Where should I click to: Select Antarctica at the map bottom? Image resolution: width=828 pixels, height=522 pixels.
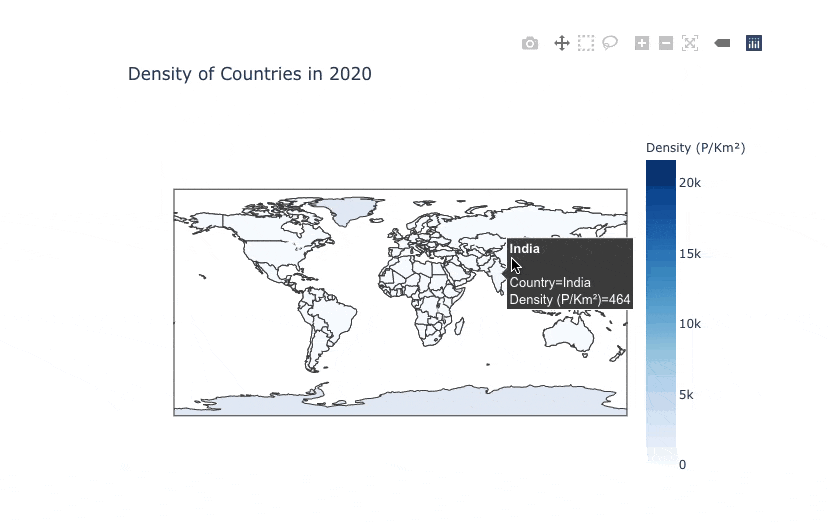coord(400,400)
